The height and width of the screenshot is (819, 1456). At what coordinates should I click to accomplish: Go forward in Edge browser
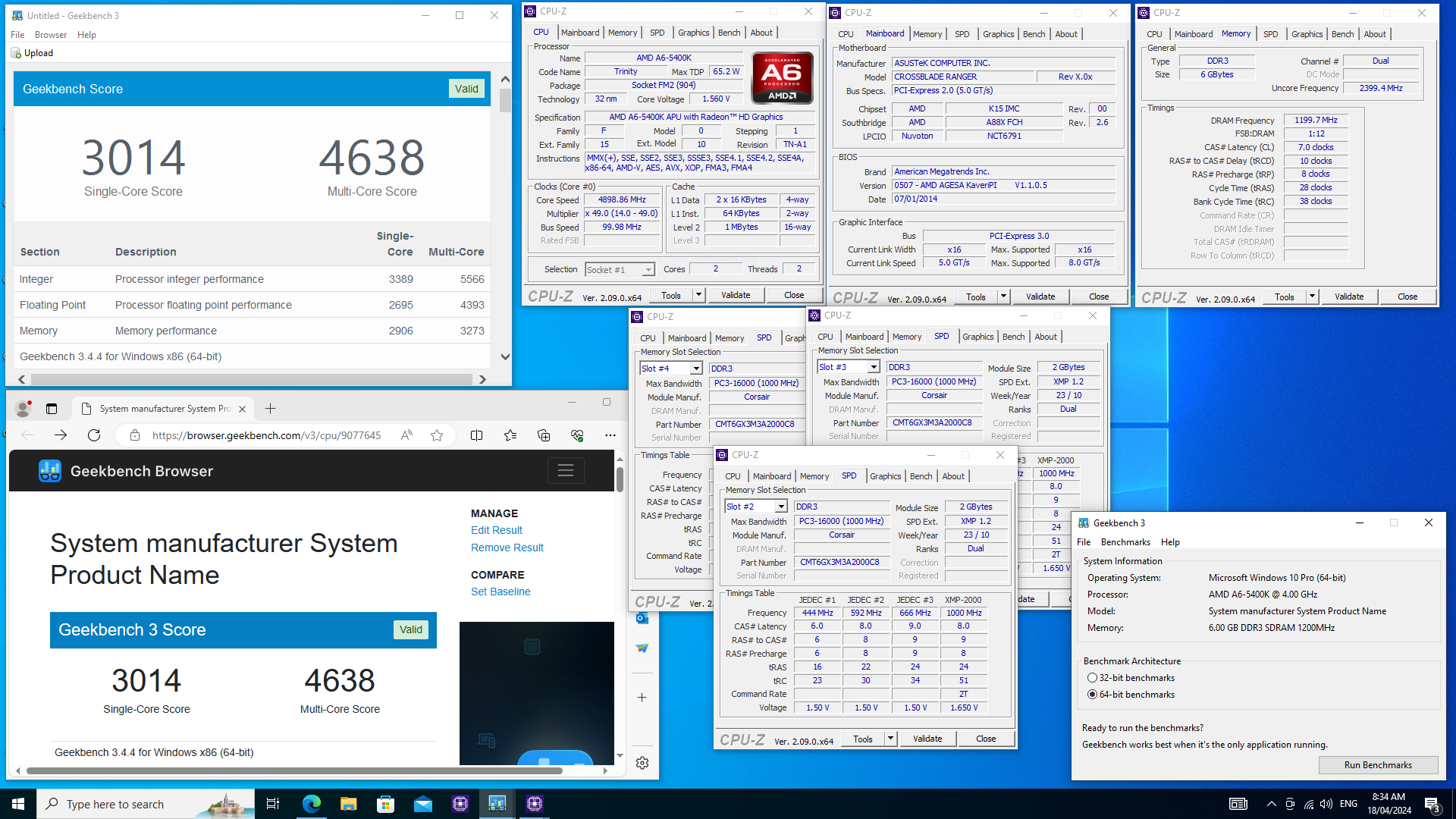(61, 435)
